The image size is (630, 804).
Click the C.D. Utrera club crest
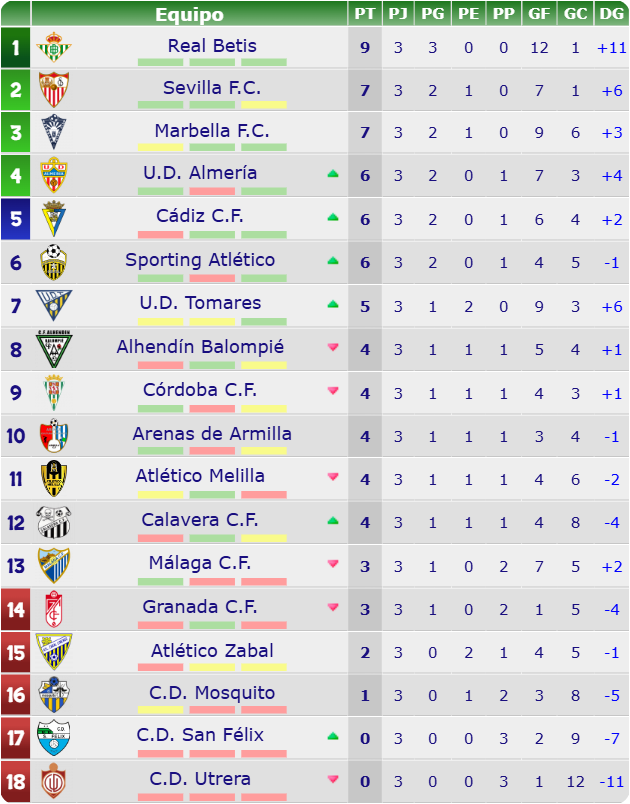pyautogui.click(x=54, y=781)
